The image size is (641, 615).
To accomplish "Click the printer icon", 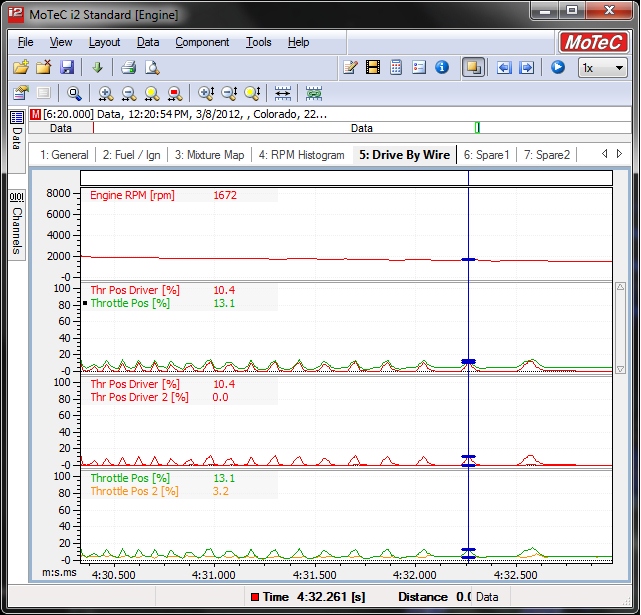I will coord(128,67).
